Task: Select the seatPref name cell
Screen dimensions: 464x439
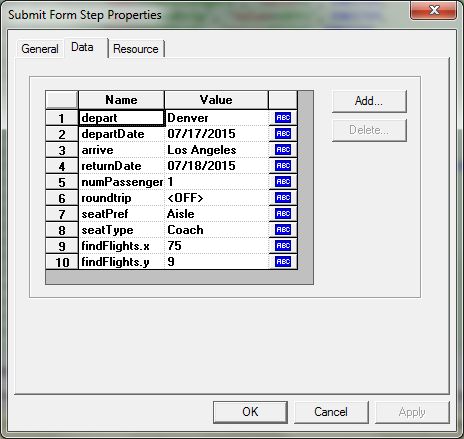Action: (122, 214)
